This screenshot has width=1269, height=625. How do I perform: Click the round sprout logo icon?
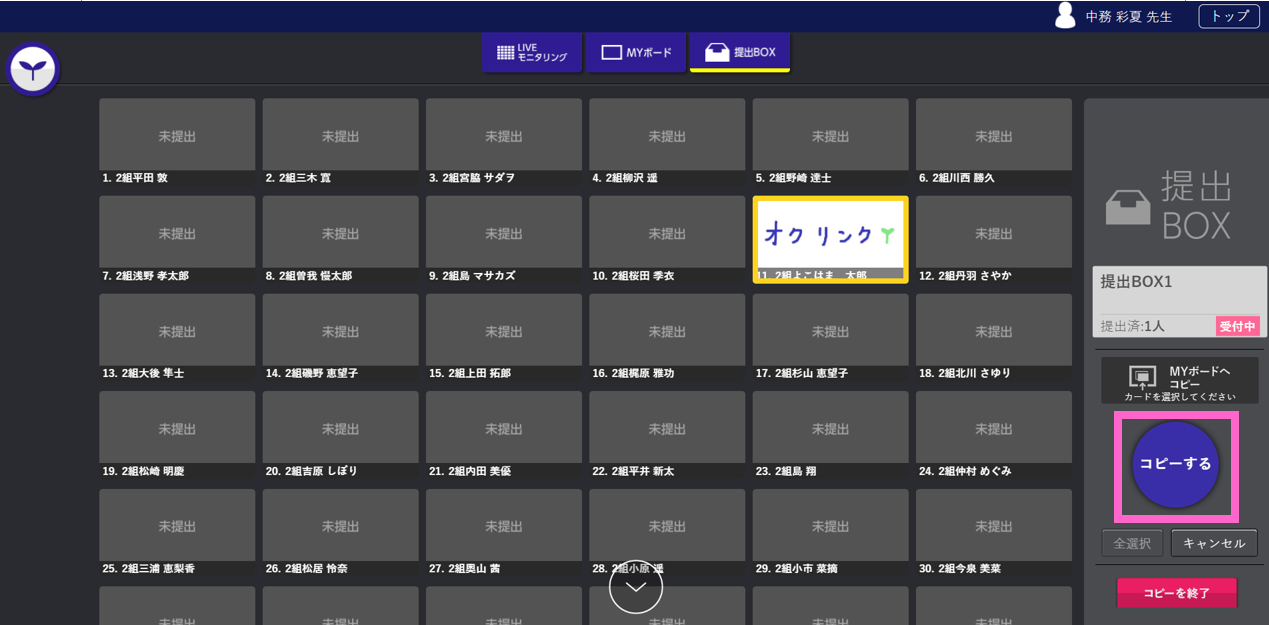point(33,69)
